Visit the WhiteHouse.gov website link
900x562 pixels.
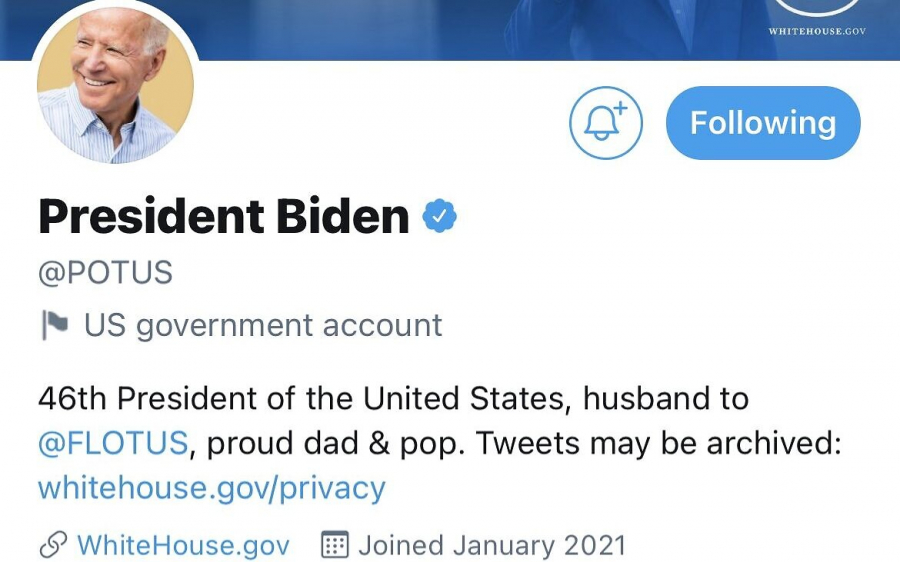point(183,545)
